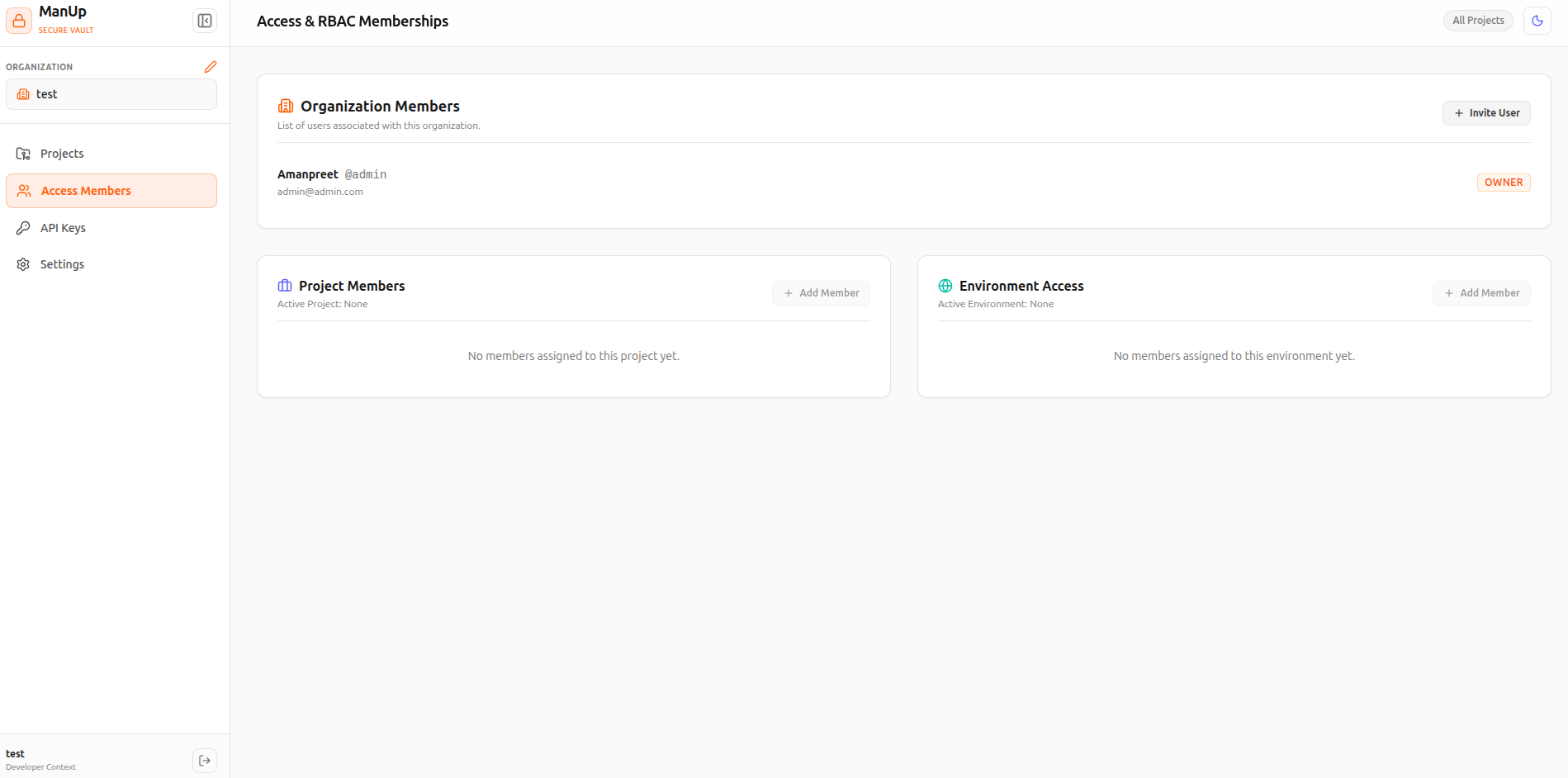Add Member to Project Members
The image size is (1568, 778).
[821, 293]
